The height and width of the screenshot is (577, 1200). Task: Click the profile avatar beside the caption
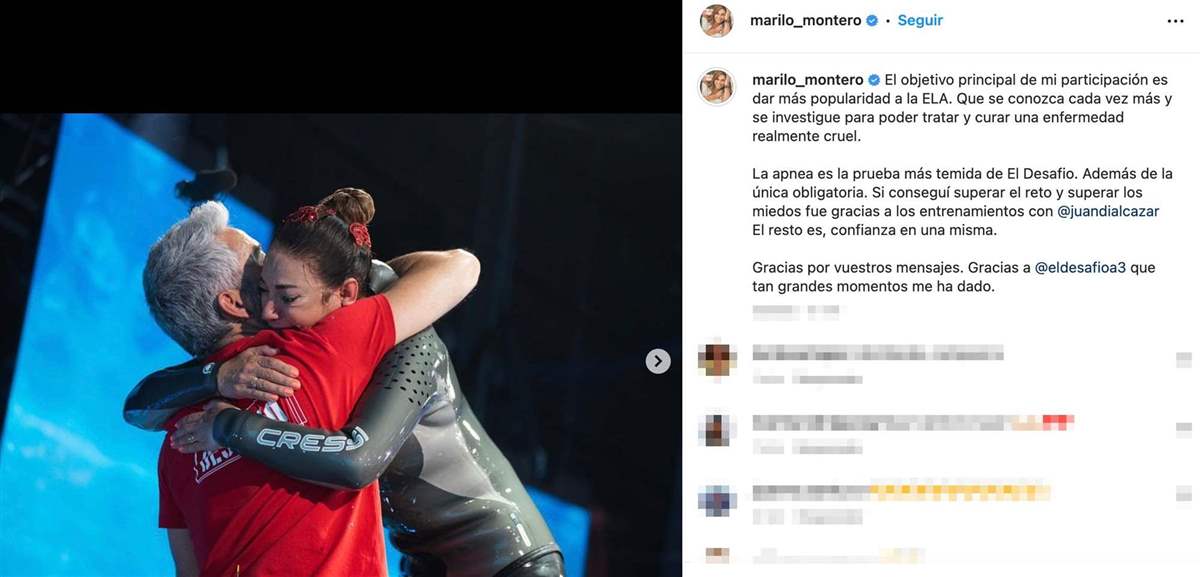click(x=716, y=87)
